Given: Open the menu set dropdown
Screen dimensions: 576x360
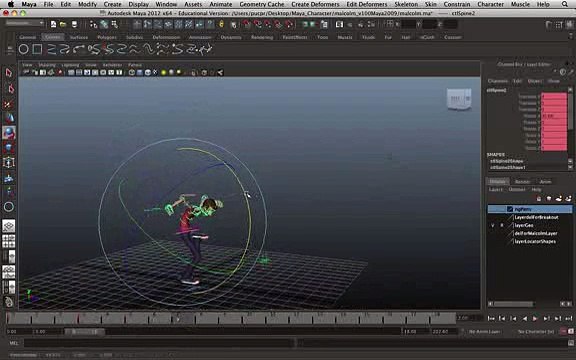Looking at the screenshot, I should click(x=25, y=23).
